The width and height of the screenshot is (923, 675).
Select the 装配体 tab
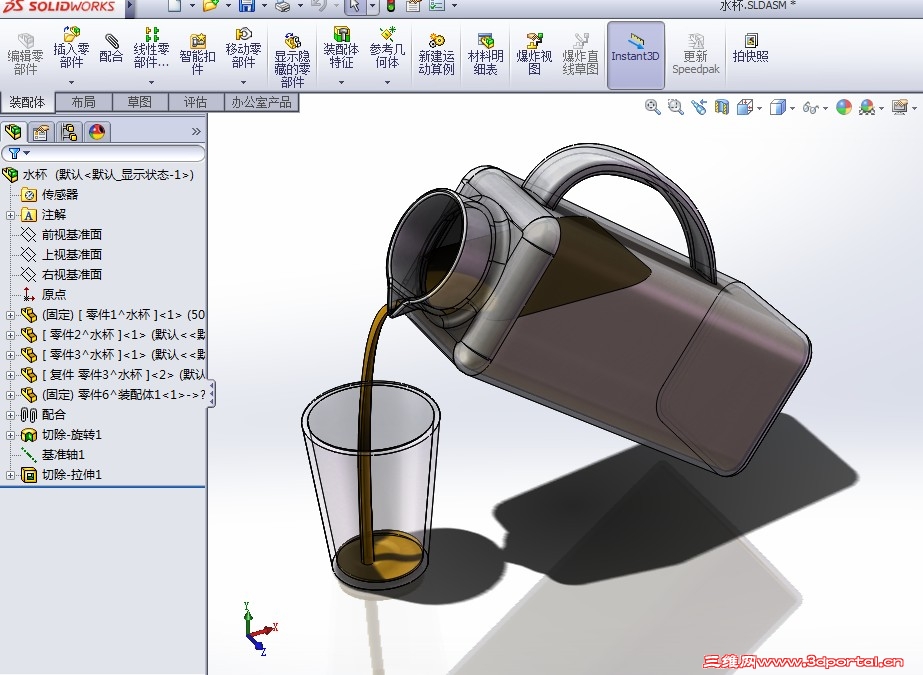coord(27,102)
